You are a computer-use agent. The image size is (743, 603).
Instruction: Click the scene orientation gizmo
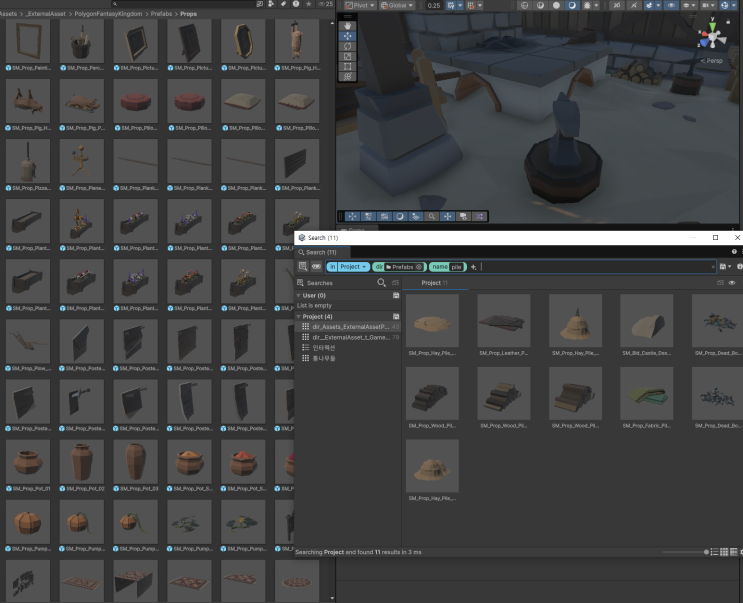(712, 37)
